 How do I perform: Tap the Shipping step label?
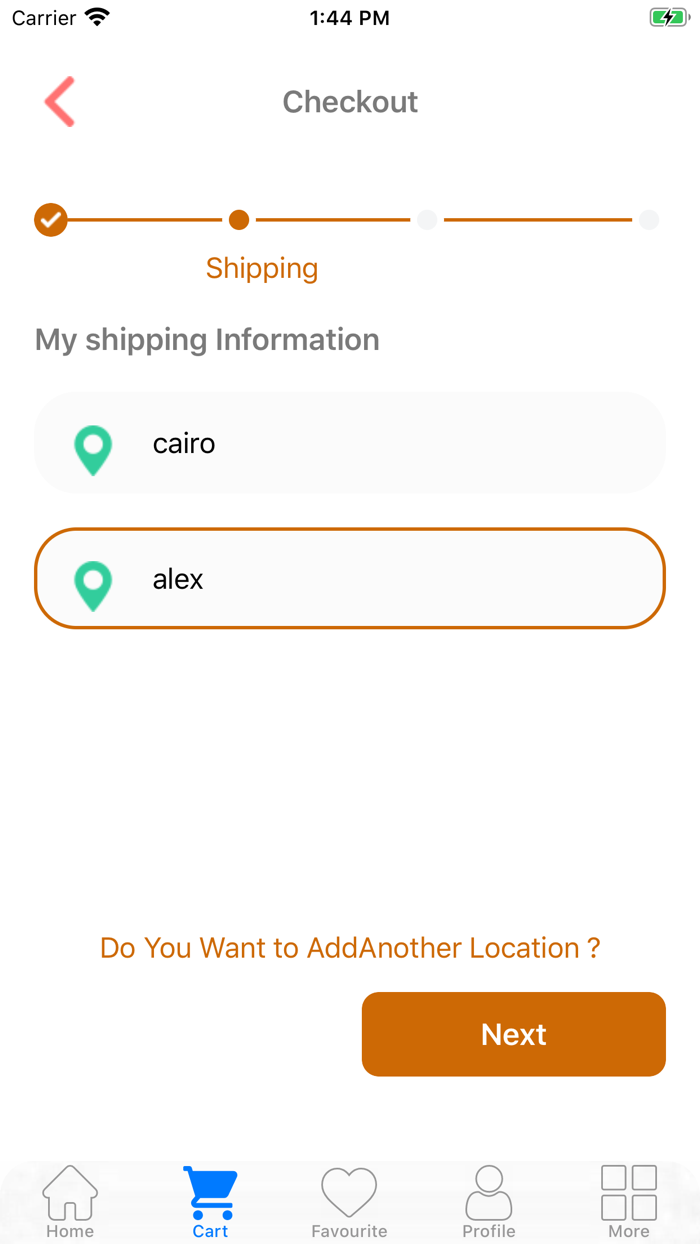262,268
